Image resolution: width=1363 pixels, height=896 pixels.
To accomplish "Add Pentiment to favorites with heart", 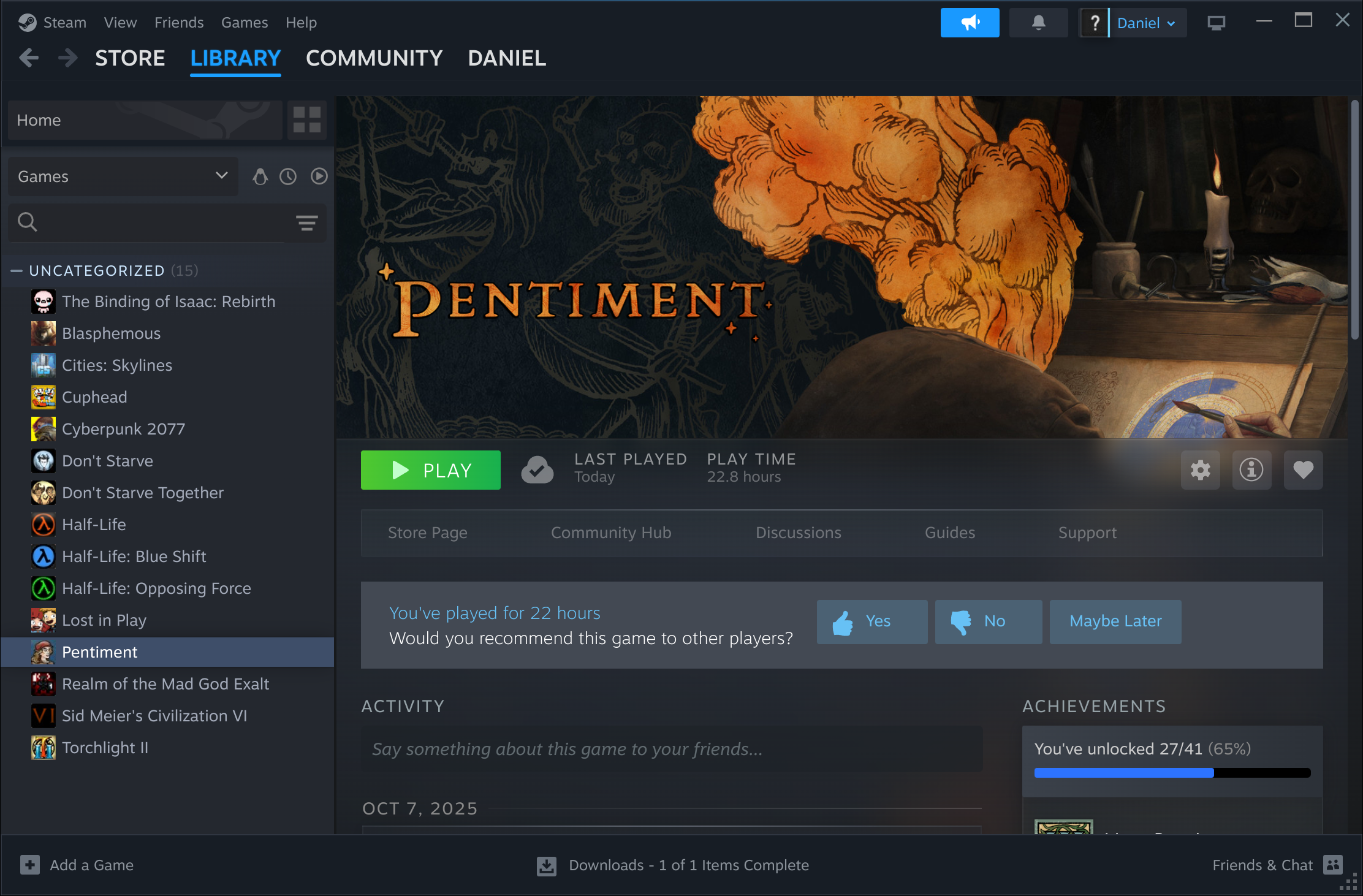I will pos(1303,470).
